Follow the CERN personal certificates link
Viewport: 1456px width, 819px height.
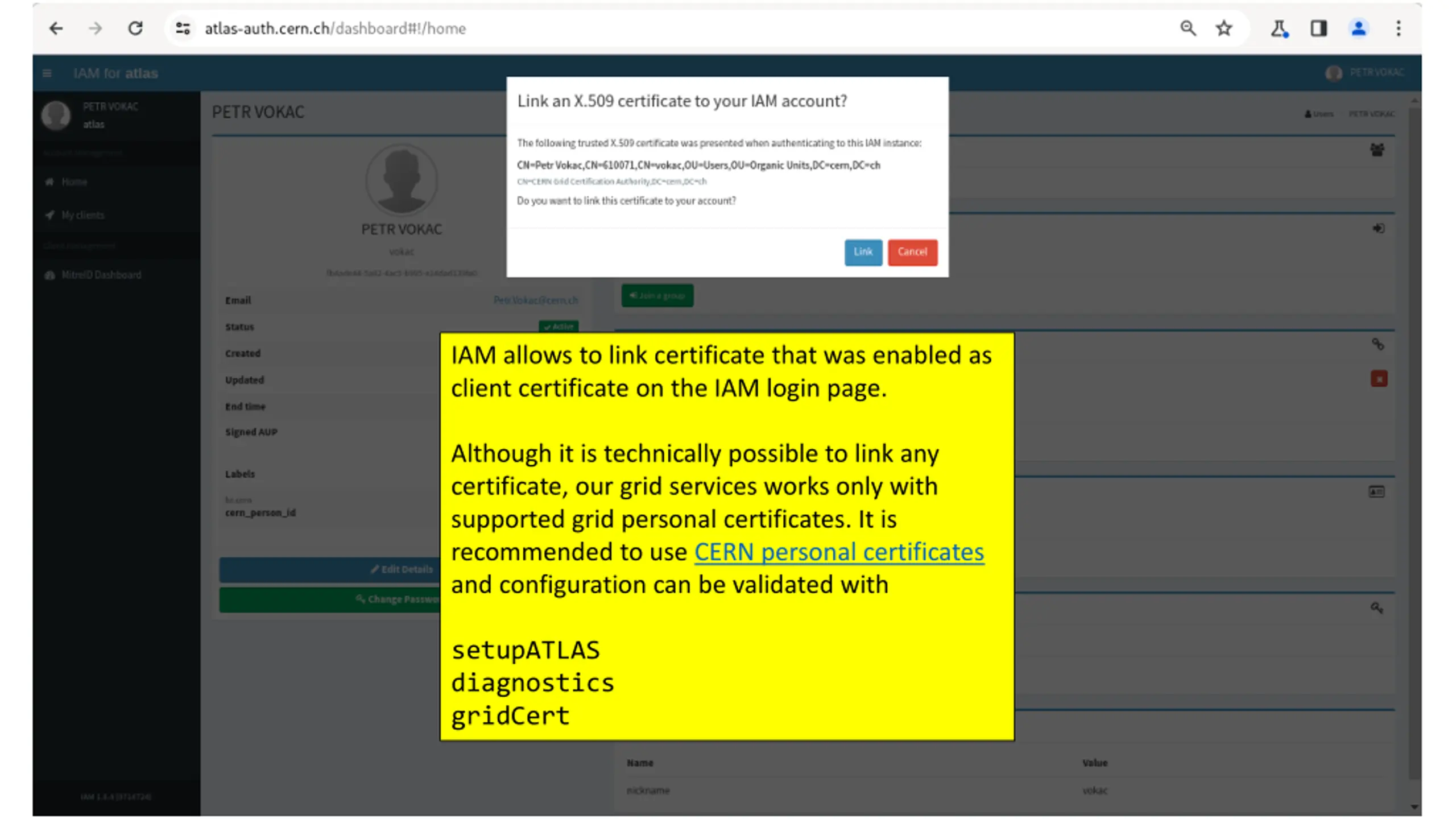(839, 552)
